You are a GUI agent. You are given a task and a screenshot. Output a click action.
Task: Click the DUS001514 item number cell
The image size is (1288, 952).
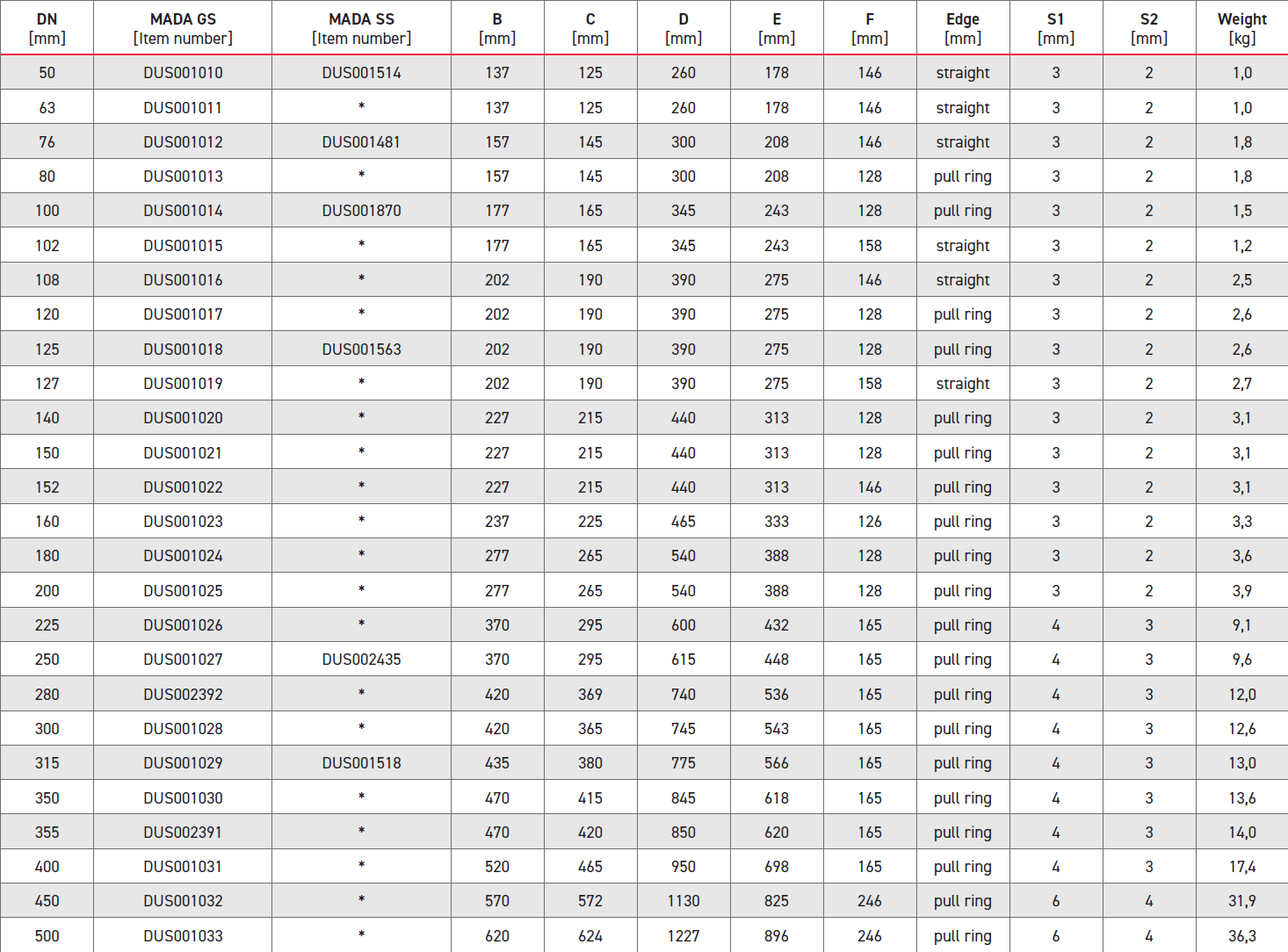361,73
